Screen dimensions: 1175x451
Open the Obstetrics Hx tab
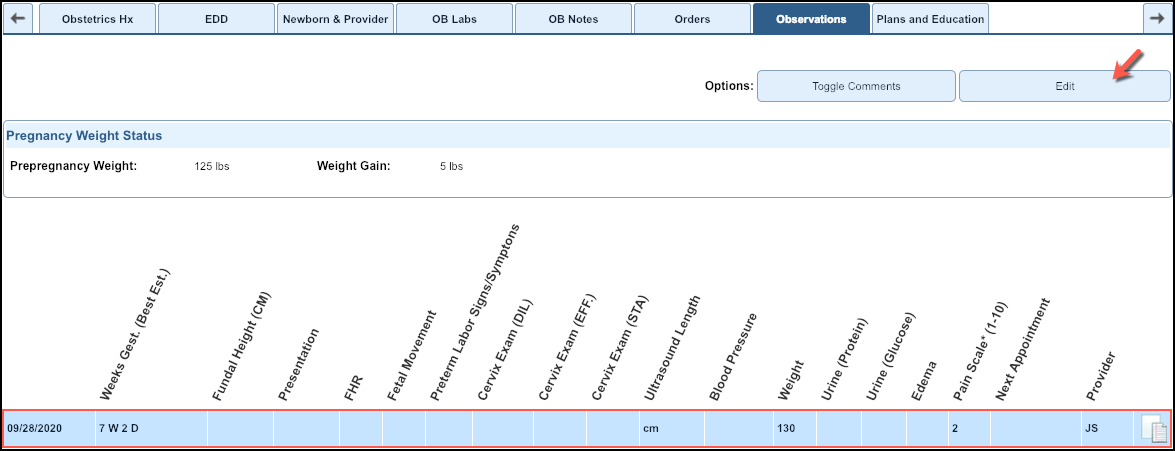point(97,19)
